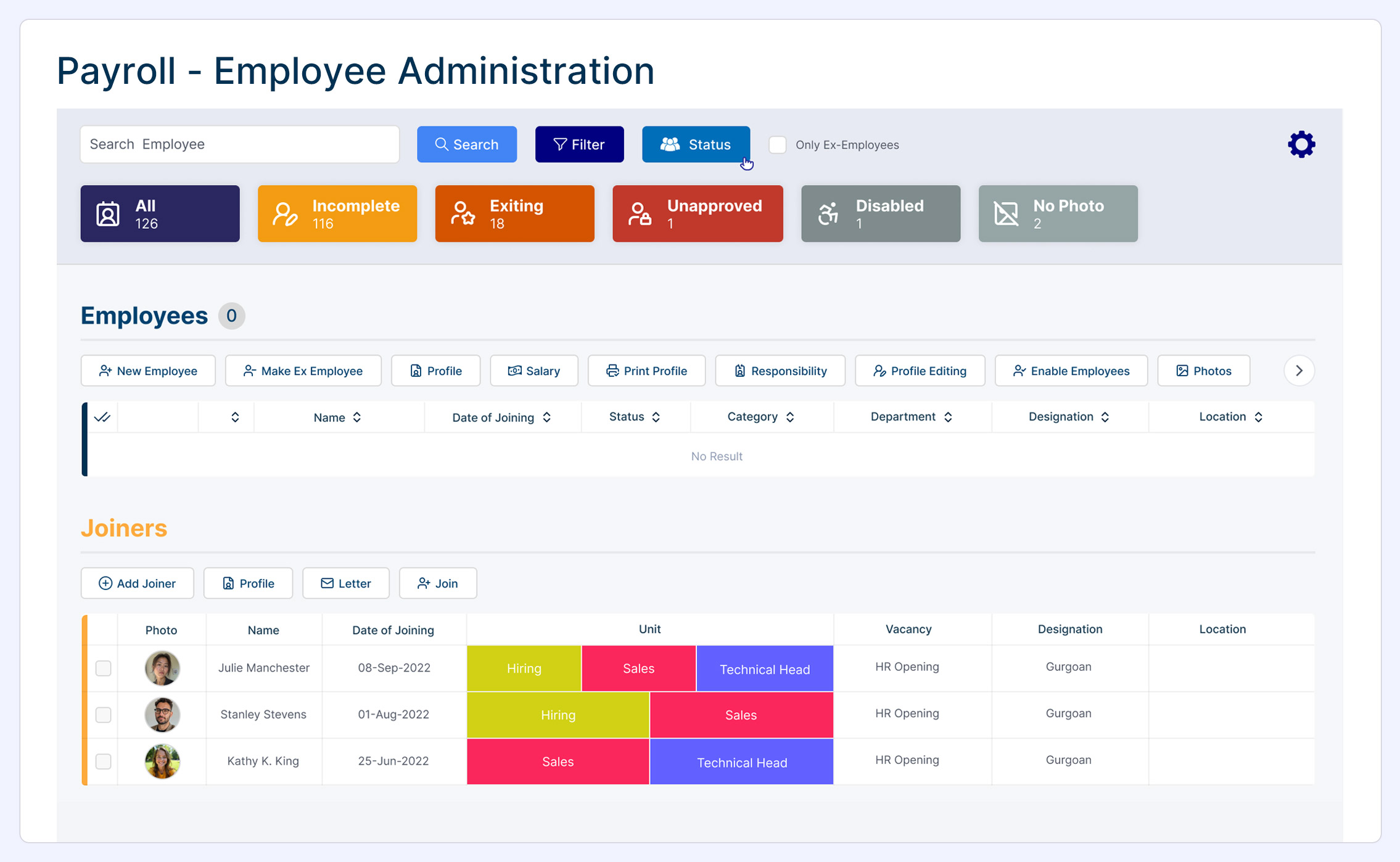Viewport: 1400px width, 862px height.
Task: Click the Photos toolbar button
Action: pos(1203,371)
